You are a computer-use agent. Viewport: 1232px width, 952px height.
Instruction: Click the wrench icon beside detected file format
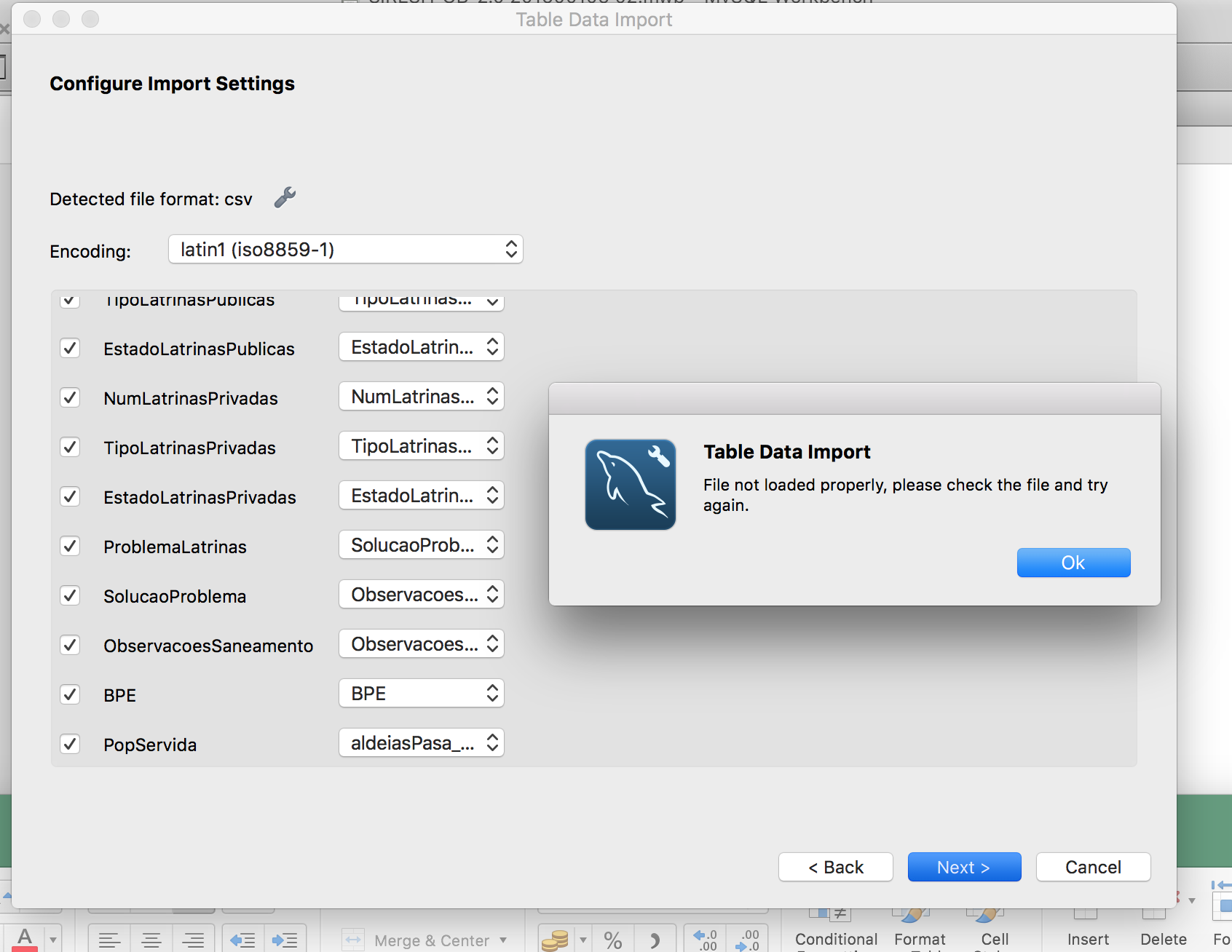pos(284,197)
